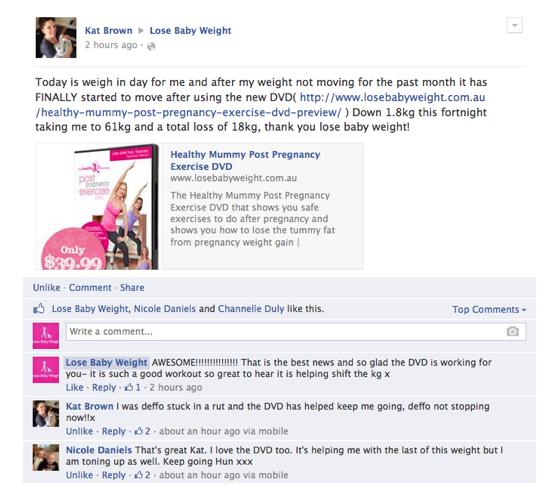551x497 pixels.
Task: Unlike Kat Brown's comment
Action: [79, 431]
